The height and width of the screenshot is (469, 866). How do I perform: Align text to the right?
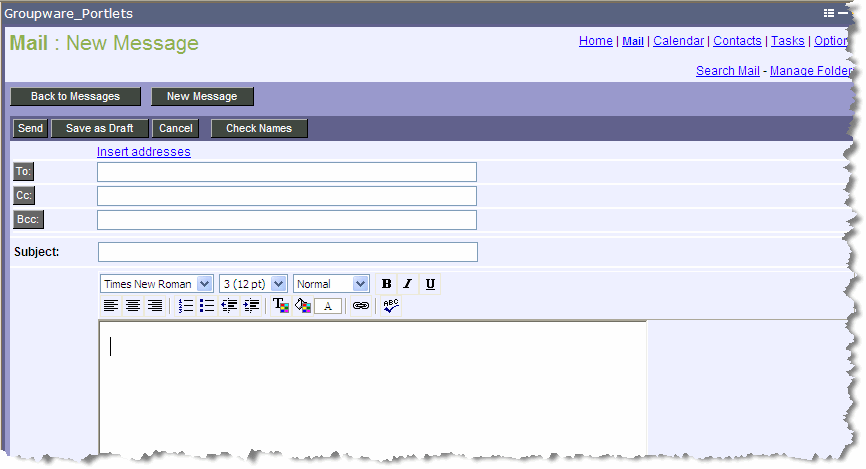pyautogui.click(x=155, y=305)
